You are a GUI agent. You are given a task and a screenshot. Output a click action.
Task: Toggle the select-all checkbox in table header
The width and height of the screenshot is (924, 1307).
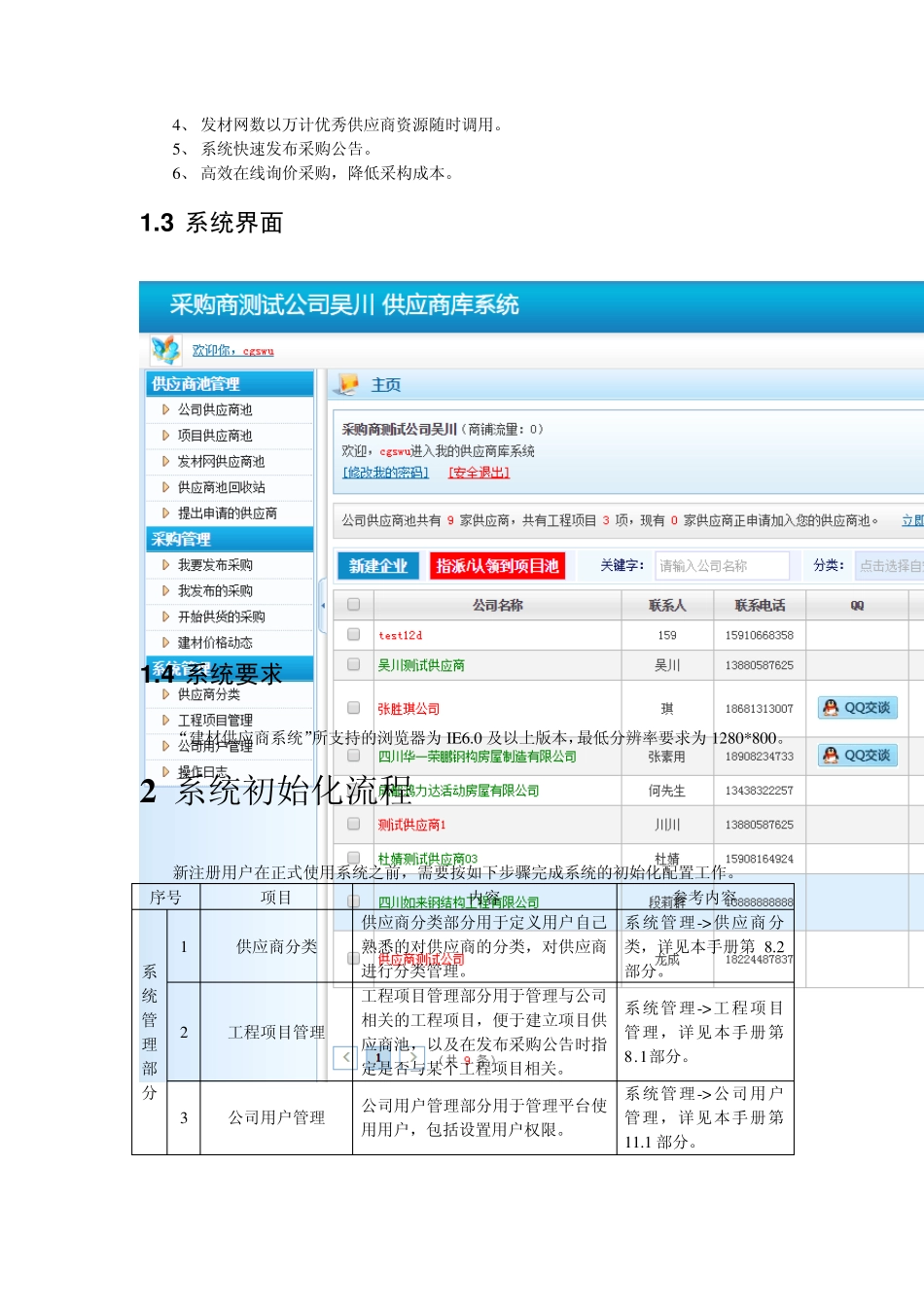[354, 605]
